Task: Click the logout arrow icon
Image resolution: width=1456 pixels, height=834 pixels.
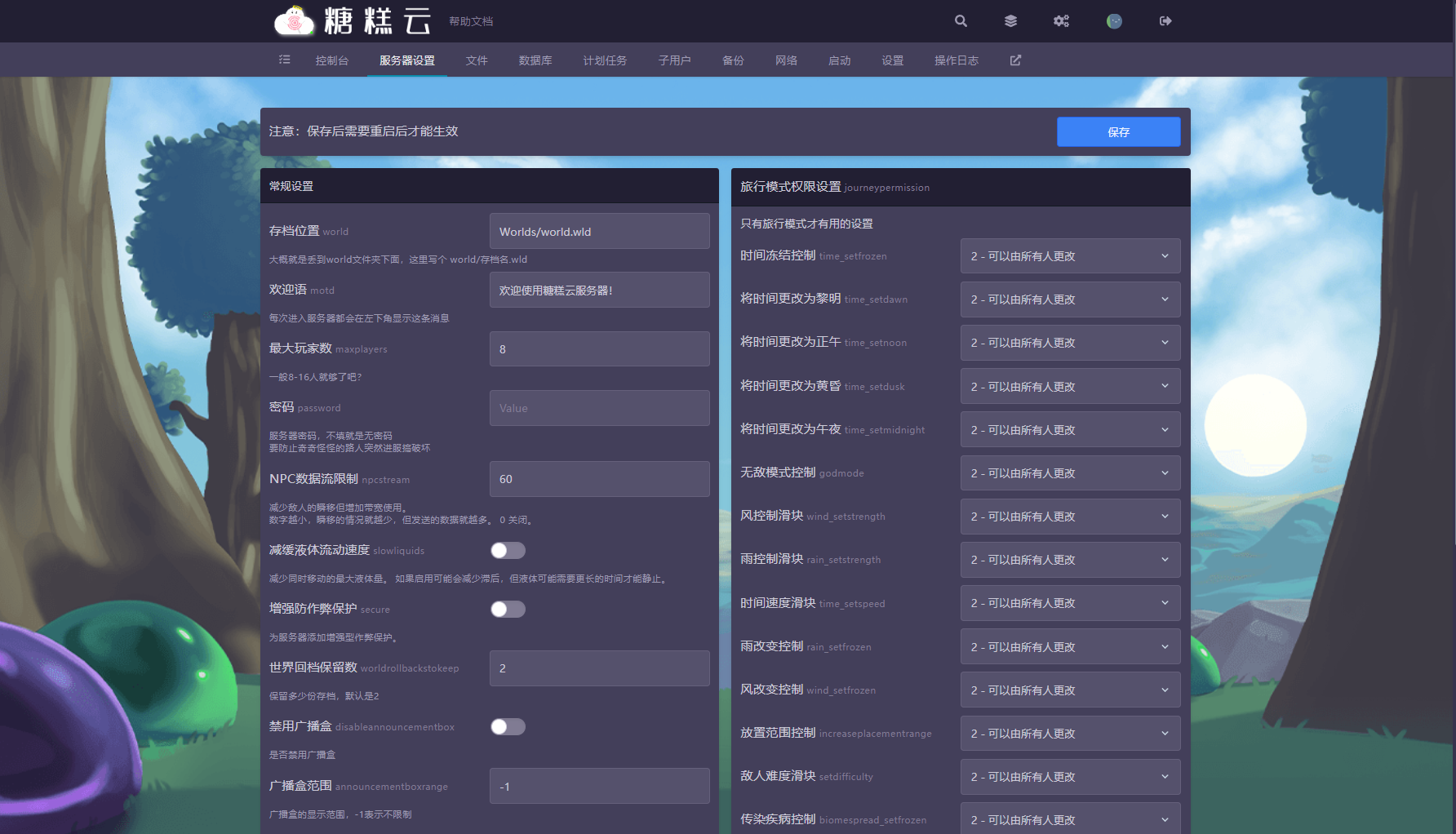Action: coord(1165,21)
